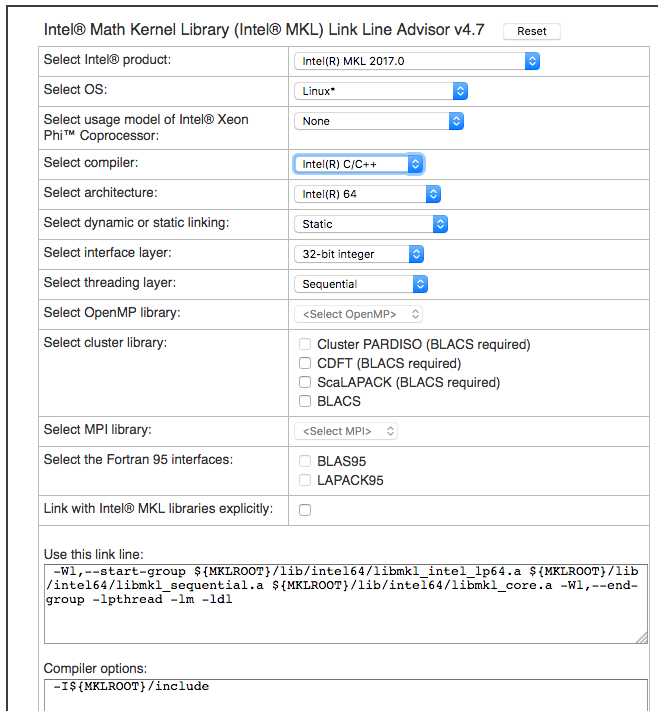
Task: Change the architecture dropdown selection
Action: click(x=366, y=194)
